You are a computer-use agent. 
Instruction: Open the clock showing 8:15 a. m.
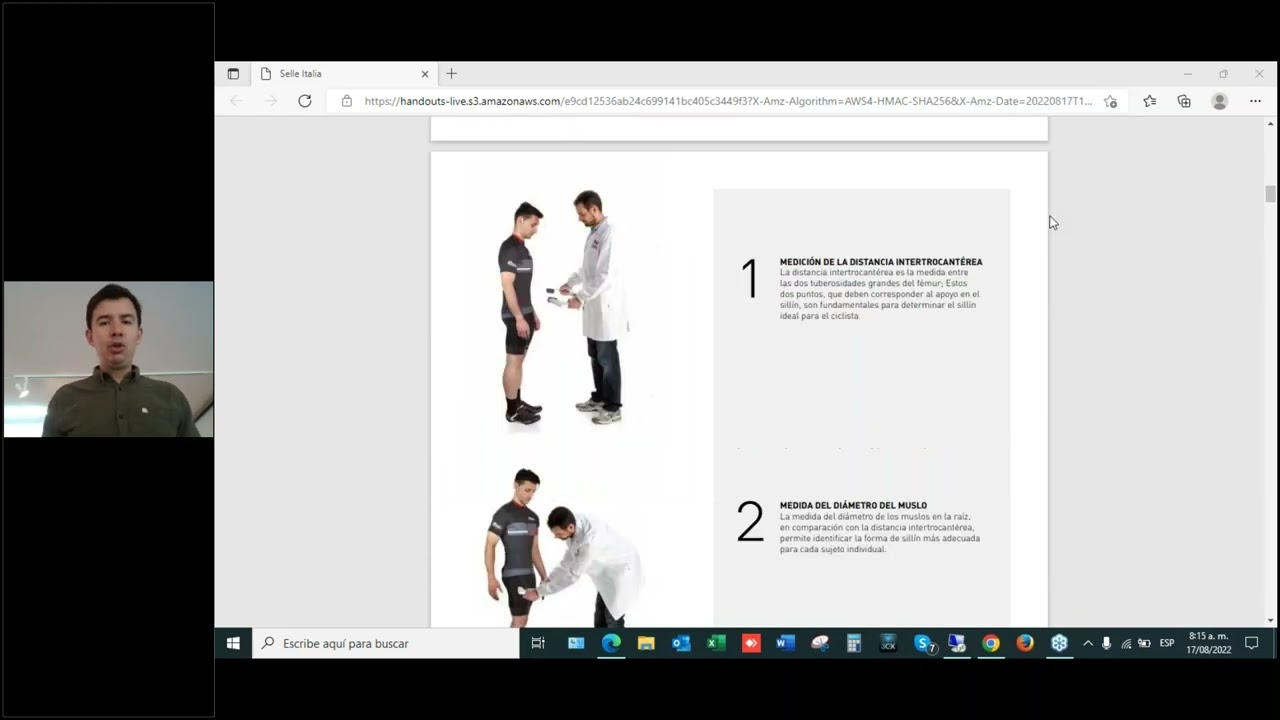click(x=1208, y=643)
